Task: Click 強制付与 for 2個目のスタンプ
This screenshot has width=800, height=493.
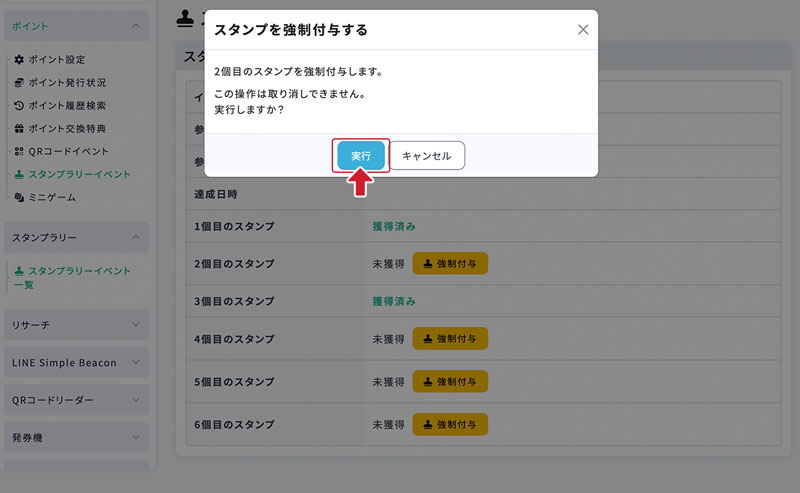Action: point(449,264)
